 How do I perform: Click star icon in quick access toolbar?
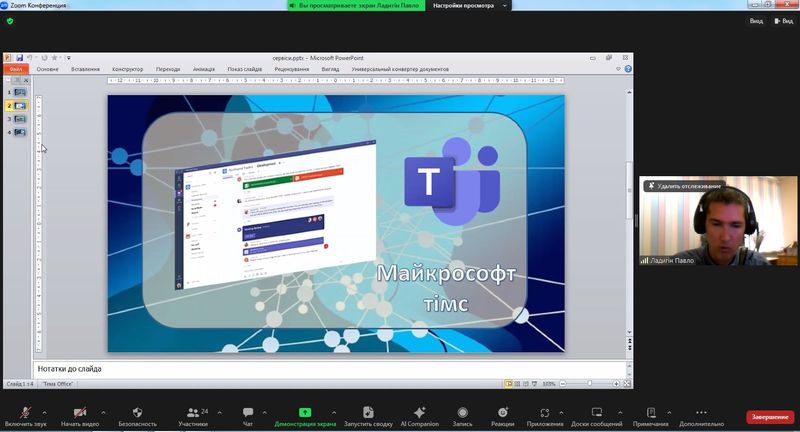(x=55, y=58)
